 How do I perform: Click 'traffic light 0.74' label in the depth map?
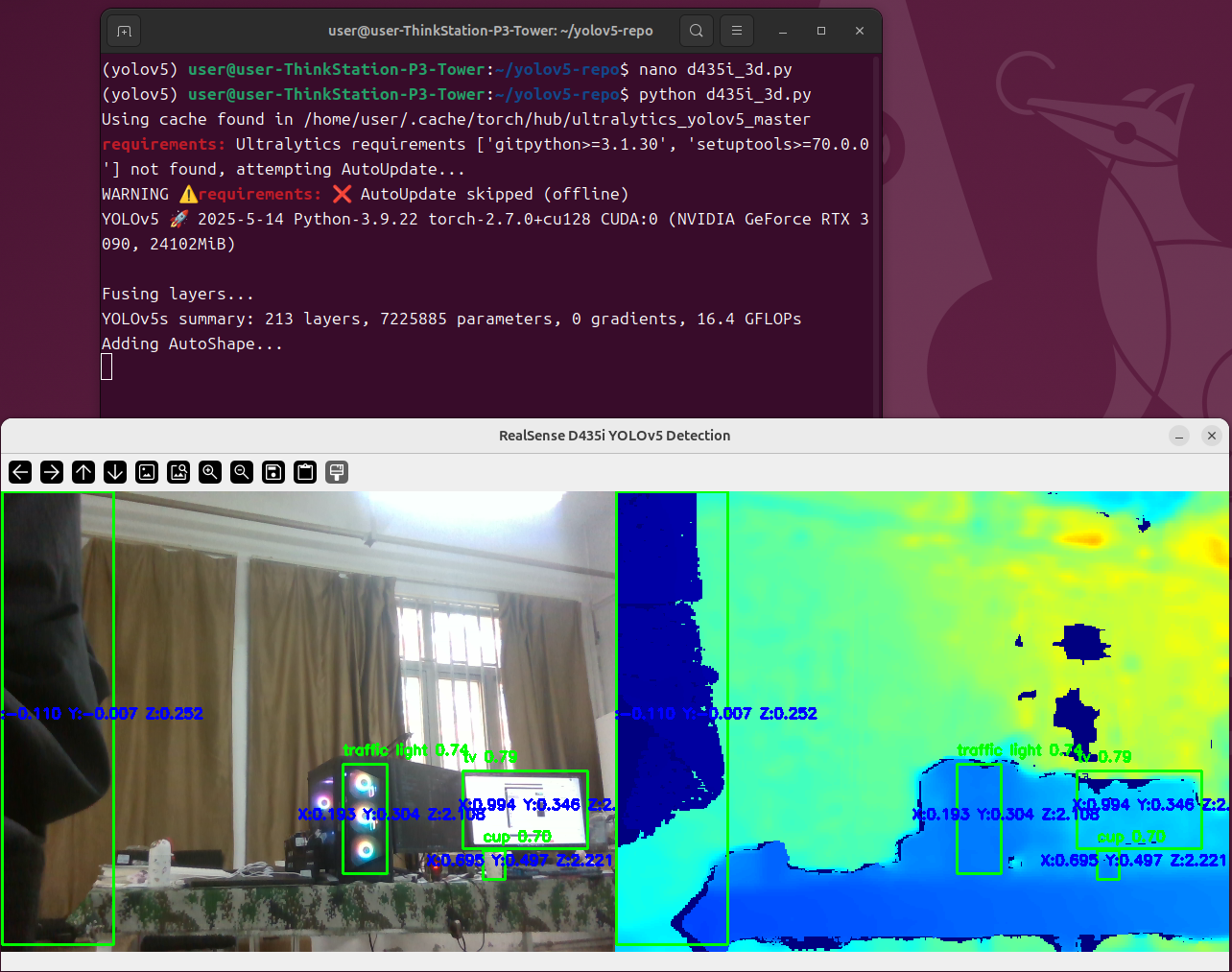(x=1020, y=750)
